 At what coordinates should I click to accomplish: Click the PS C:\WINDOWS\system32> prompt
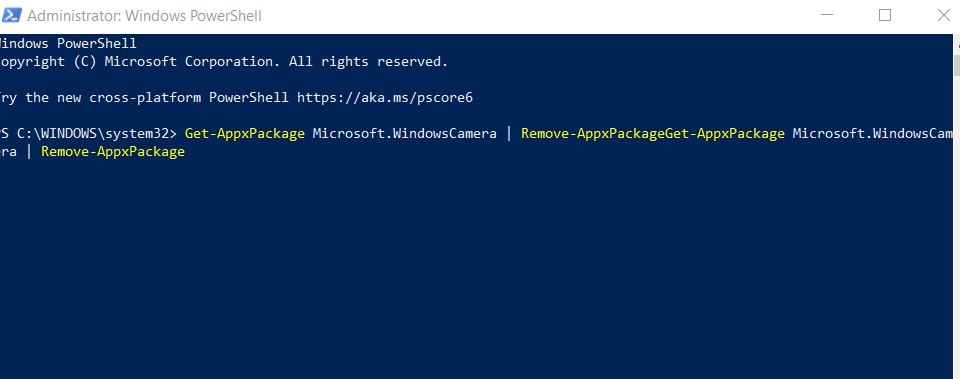coord(88,133)
